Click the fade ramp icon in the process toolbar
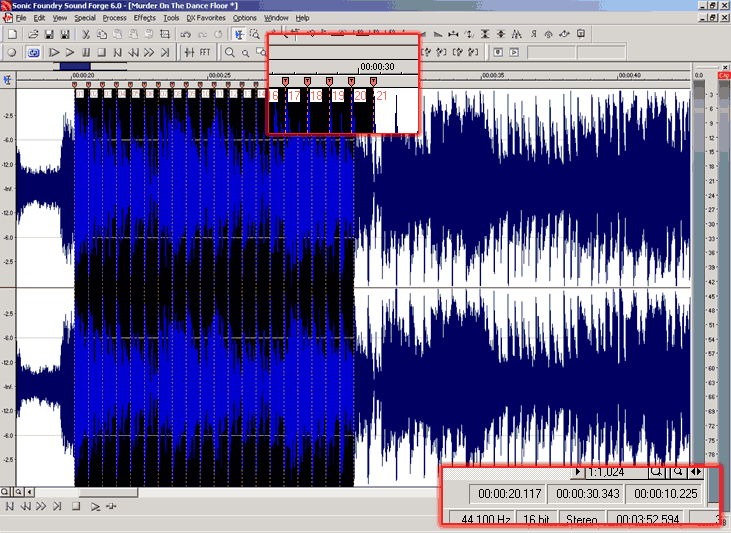The width and height of the screenshot is (731, 533). click(437, 34)
